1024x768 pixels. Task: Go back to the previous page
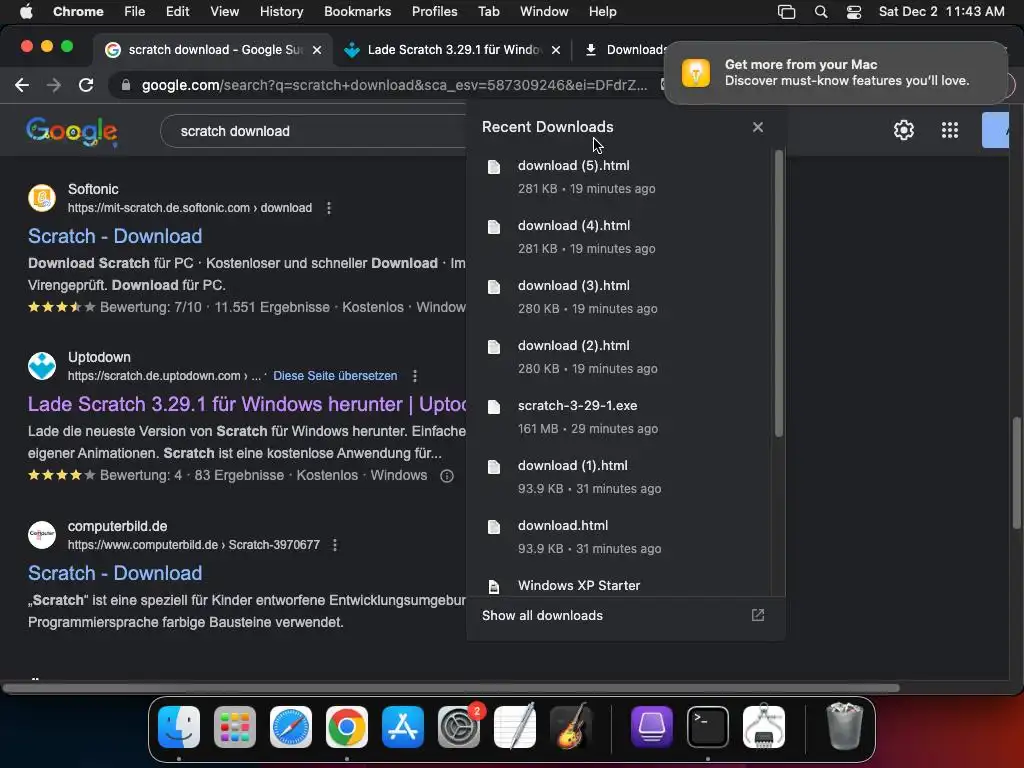(22, 85)
